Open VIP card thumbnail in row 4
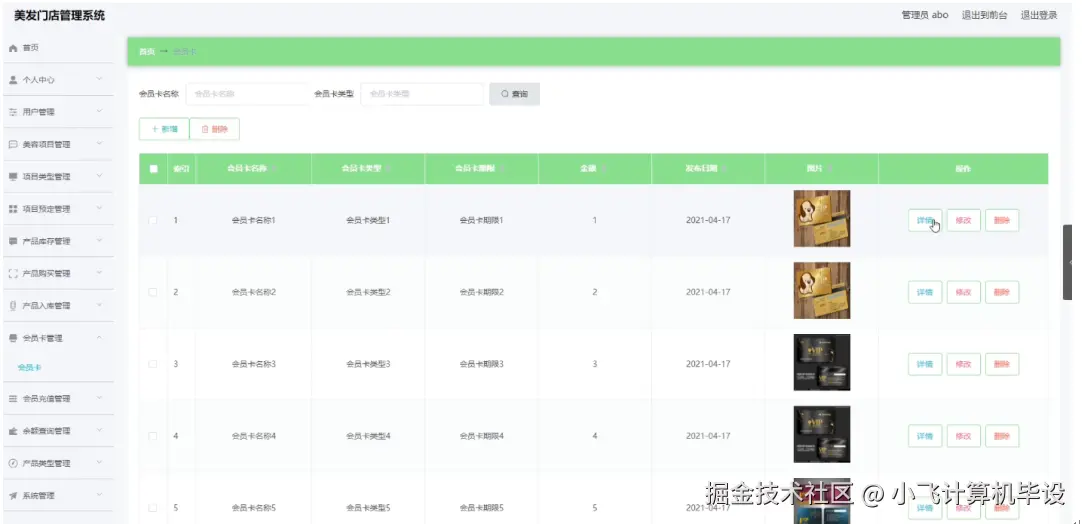This screenshot has height=524, width=1082. click(x=822, y=434)
